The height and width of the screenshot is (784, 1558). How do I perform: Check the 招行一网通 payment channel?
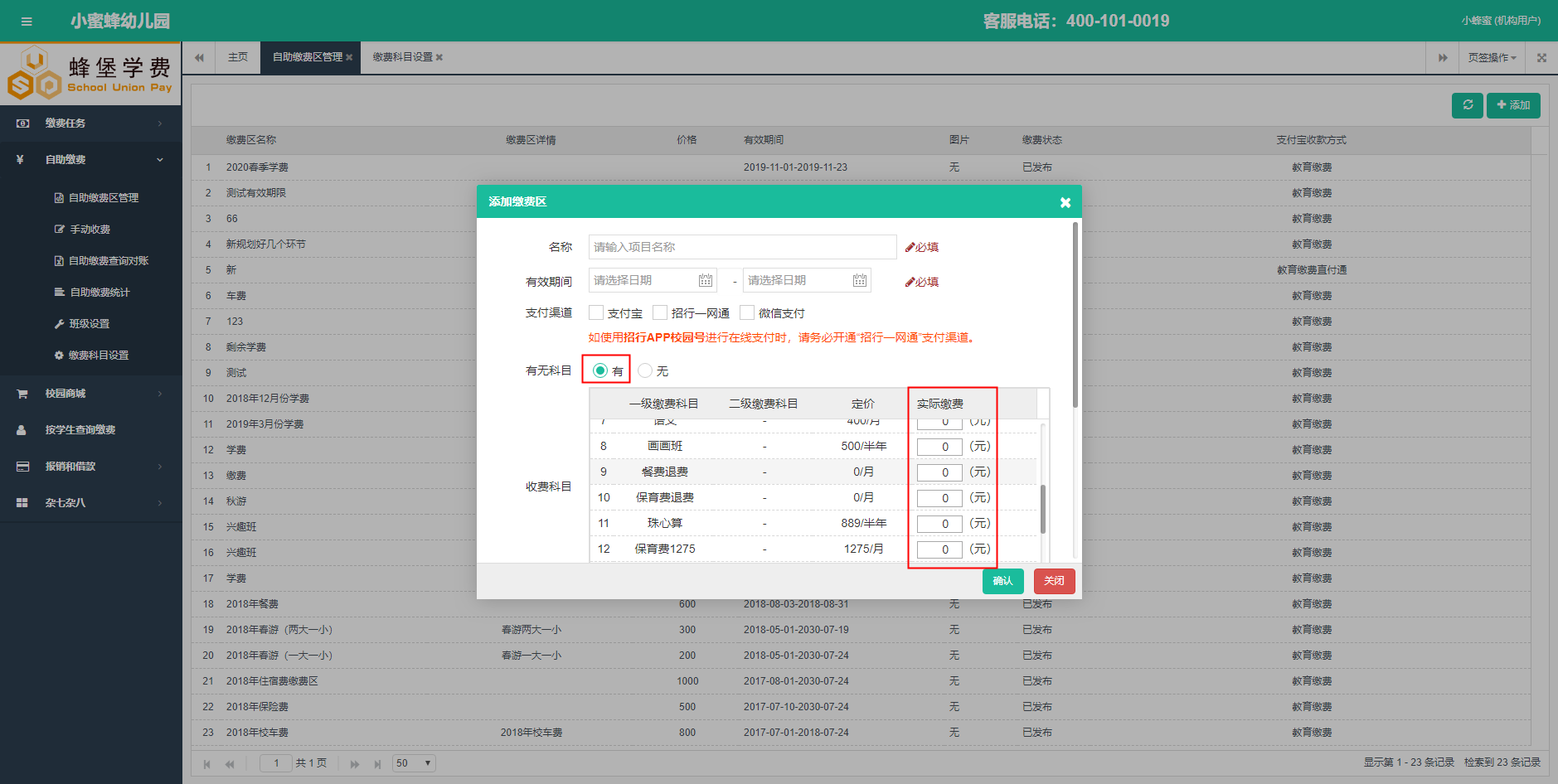tap(660, 312)
